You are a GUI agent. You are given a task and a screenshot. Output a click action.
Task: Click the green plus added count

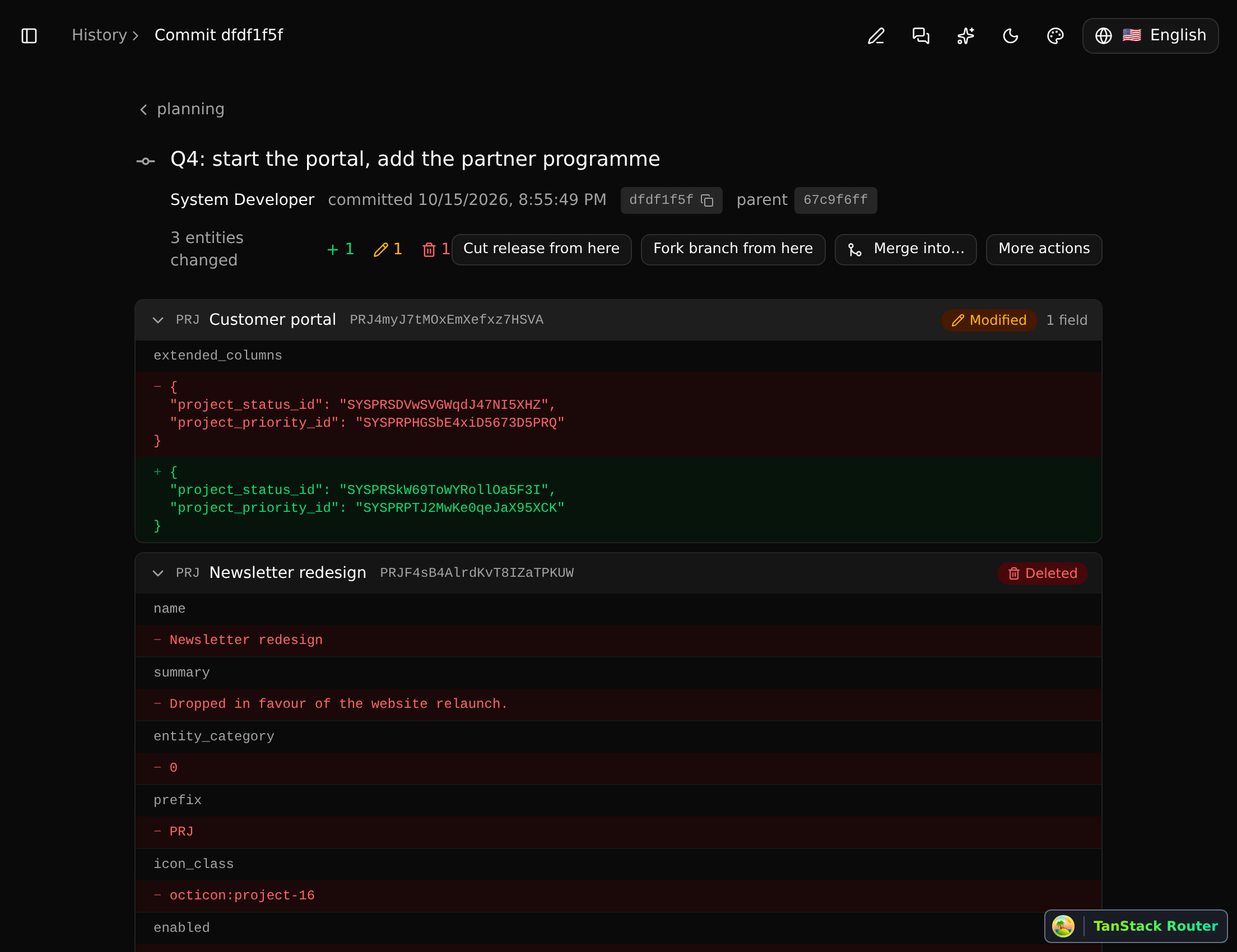pyautogui.click(x=341, y=249)
